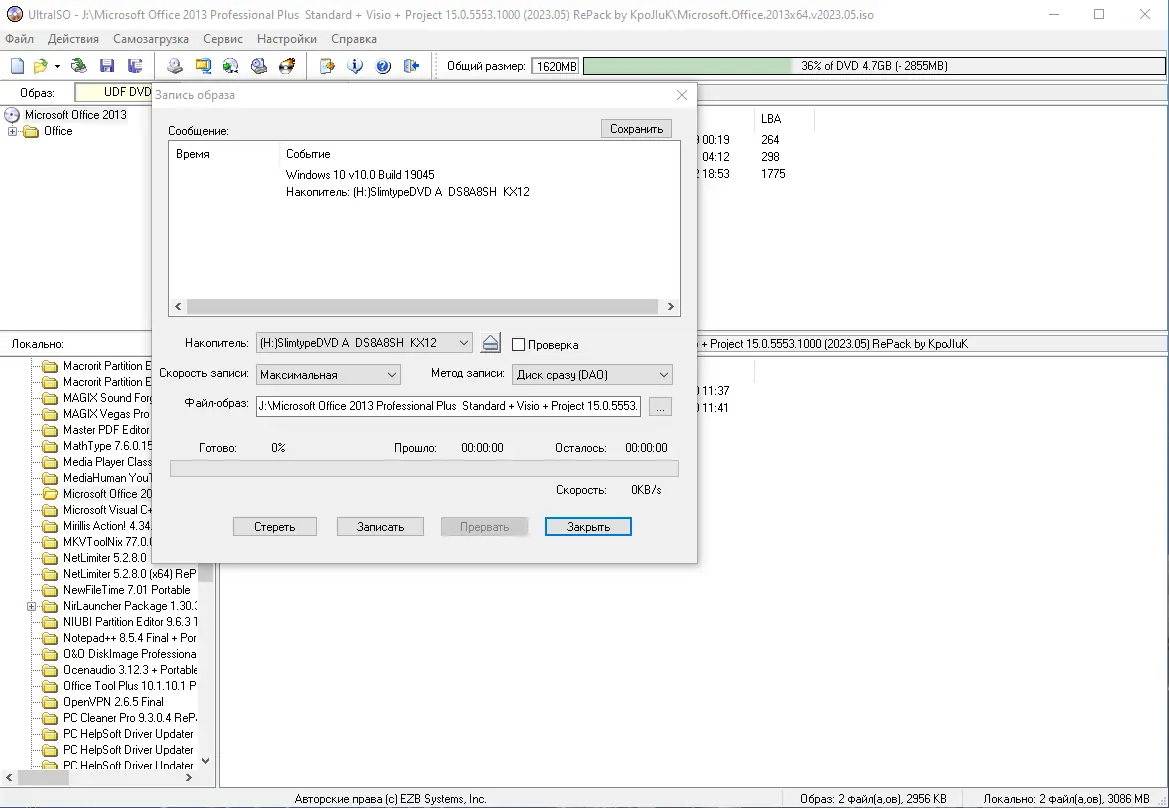Click the registration toolbar icon
The image size is (1169, 808).
click(x=327, y=66)
